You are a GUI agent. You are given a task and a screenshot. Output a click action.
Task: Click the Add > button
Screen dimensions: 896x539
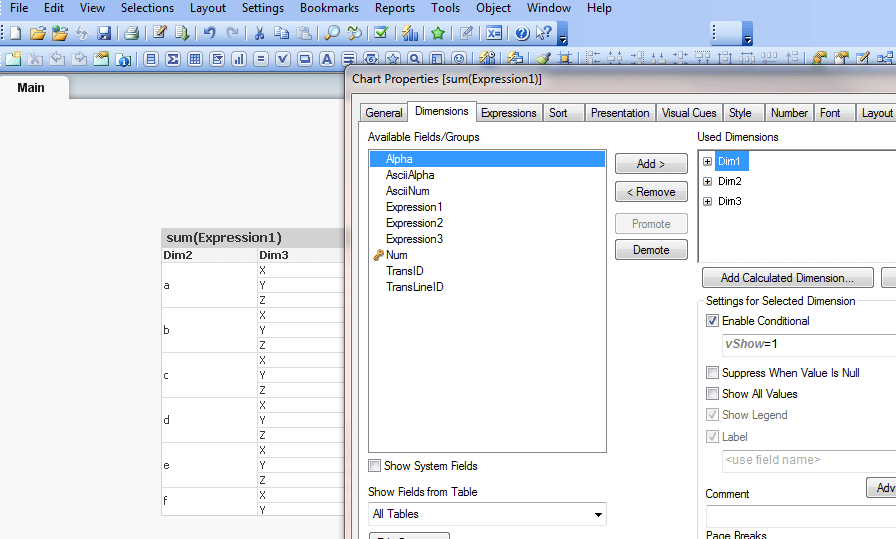point(650,164)
